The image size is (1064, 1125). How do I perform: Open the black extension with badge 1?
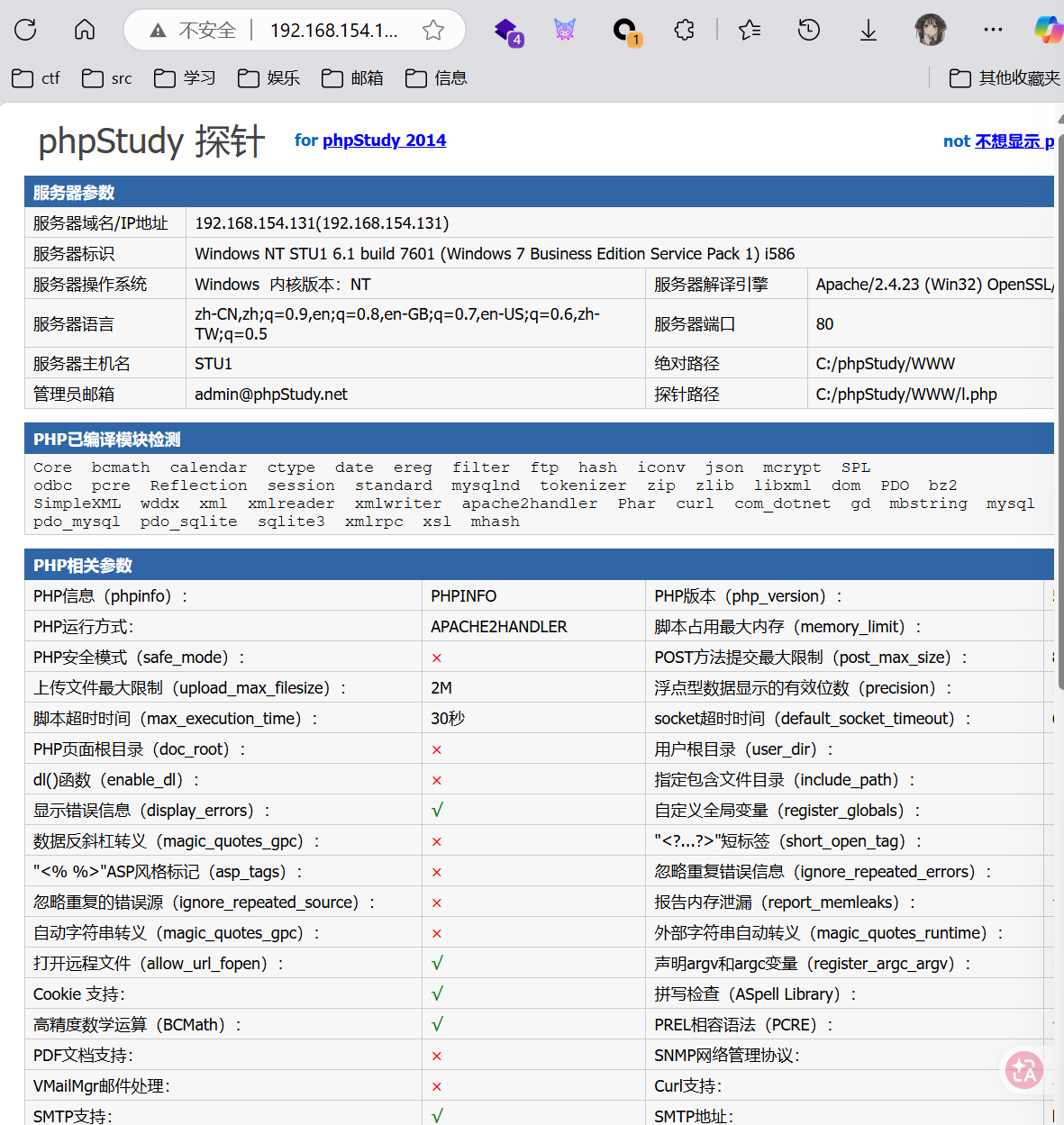(625, 31)
